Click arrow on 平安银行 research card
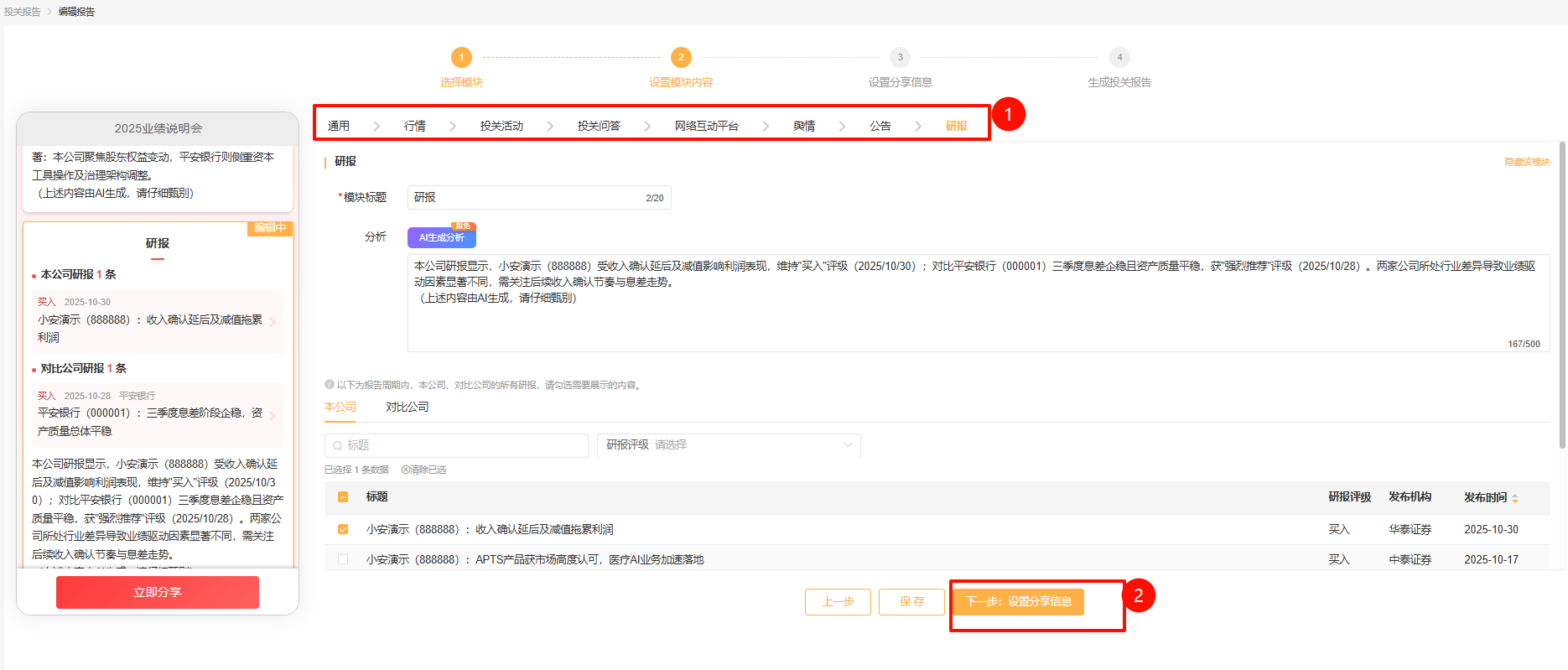 pyautogui.click(x=273, y=416)
